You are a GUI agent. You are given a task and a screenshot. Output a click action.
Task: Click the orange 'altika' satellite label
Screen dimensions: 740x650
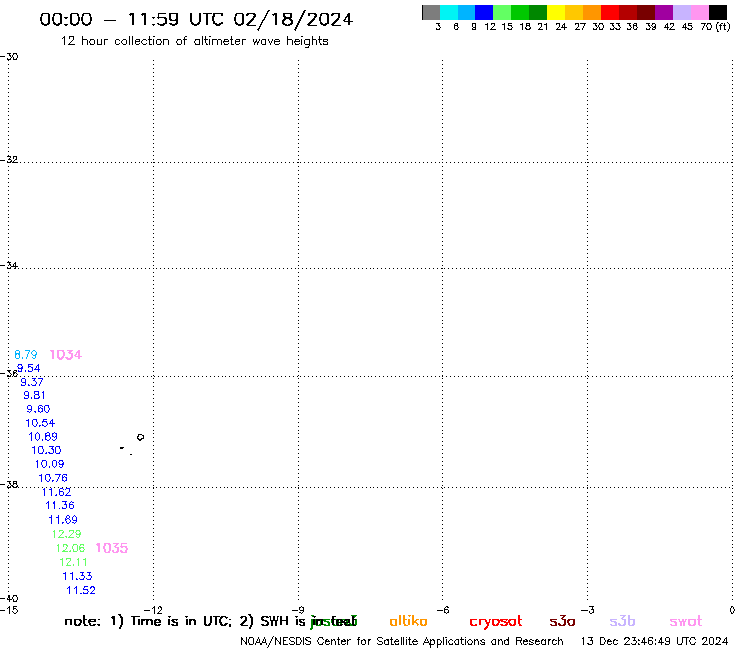tap(408, 621)
